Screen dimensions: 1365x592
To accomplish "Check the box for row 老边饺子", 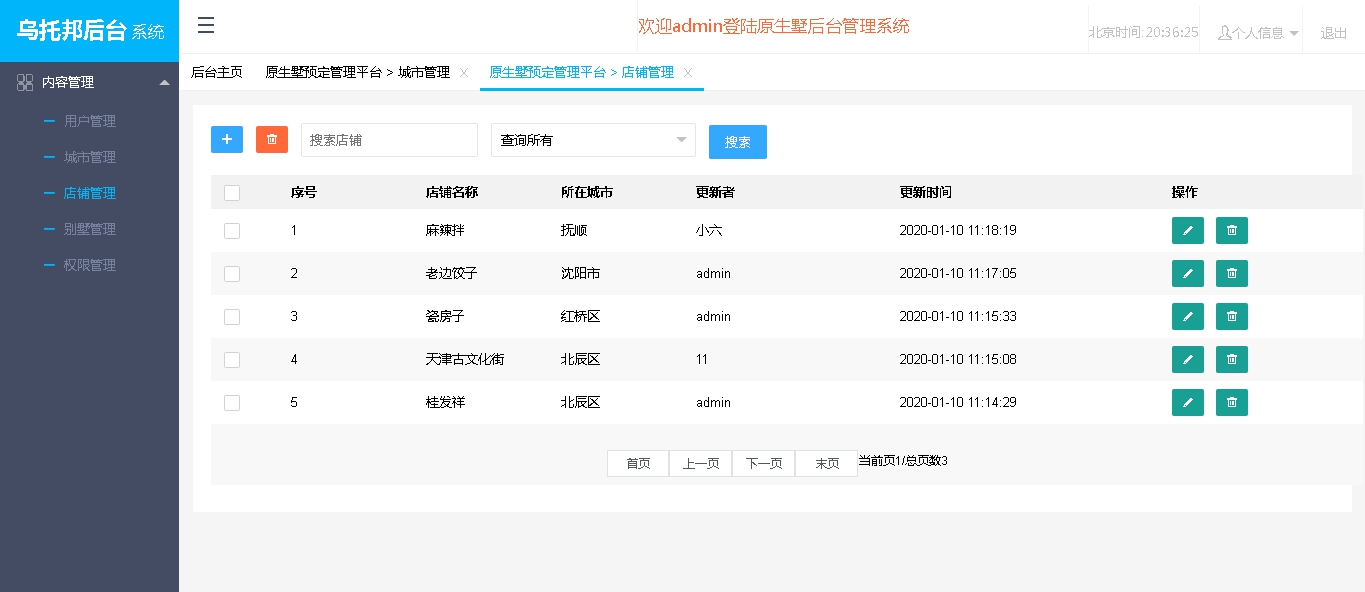I will coord(232,274).
